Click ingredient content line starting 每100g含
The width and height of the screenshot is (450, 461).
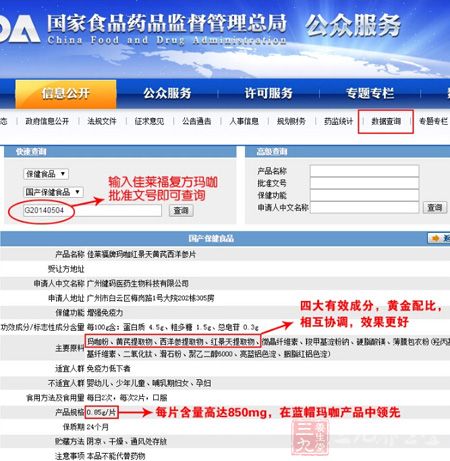[x=173, y=327]
